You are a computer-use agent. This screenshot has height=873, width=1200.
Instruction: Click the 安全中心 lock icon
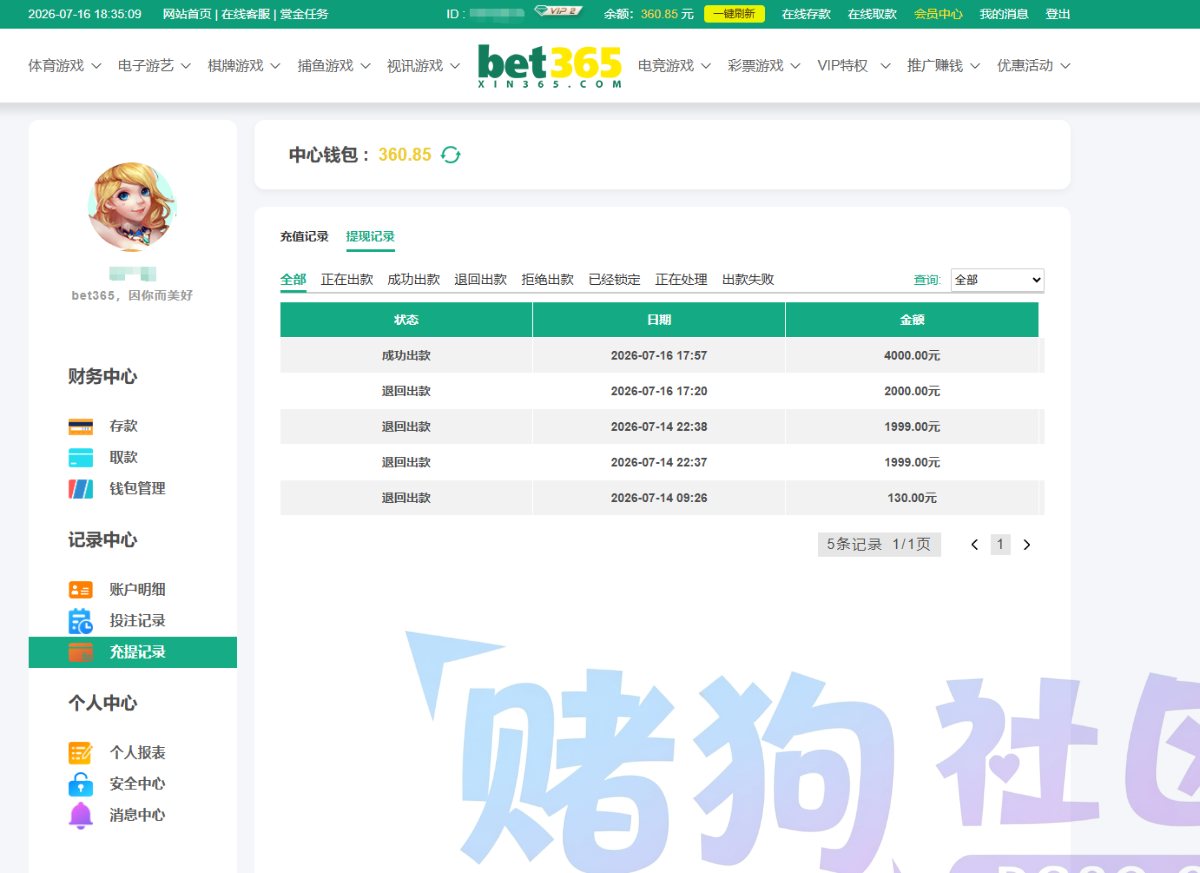click(81, 784)
